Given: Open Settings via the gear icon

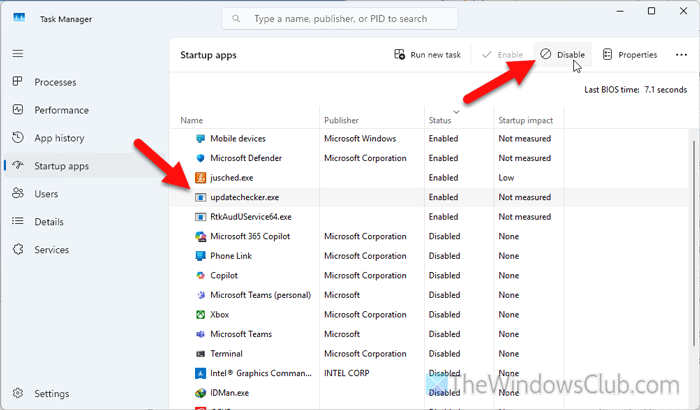Looking at the screenshot, I should (x=19, y=394).
